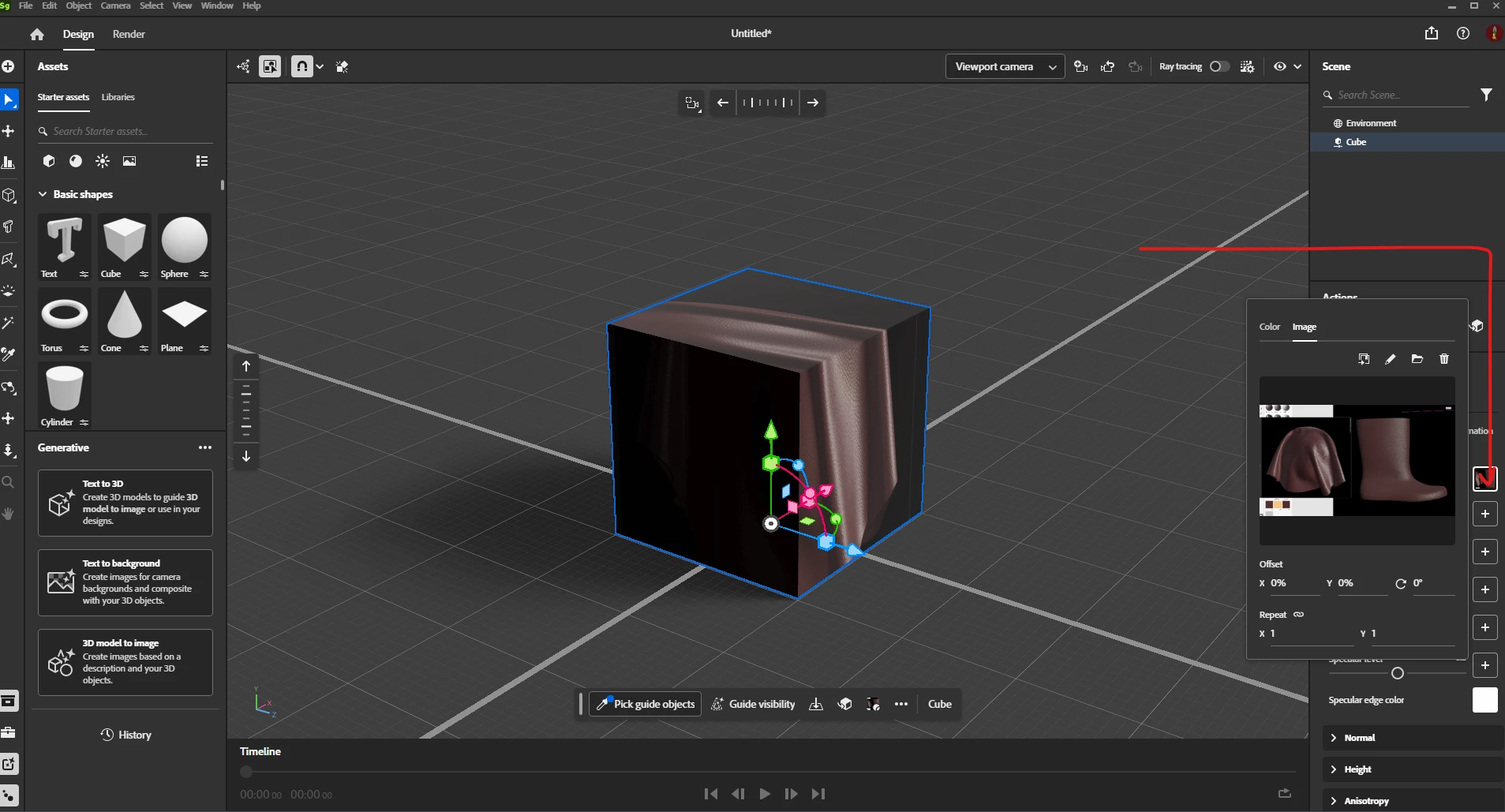1505x812 pixels.
Task: Open the File menu
Action: [26, 6]
